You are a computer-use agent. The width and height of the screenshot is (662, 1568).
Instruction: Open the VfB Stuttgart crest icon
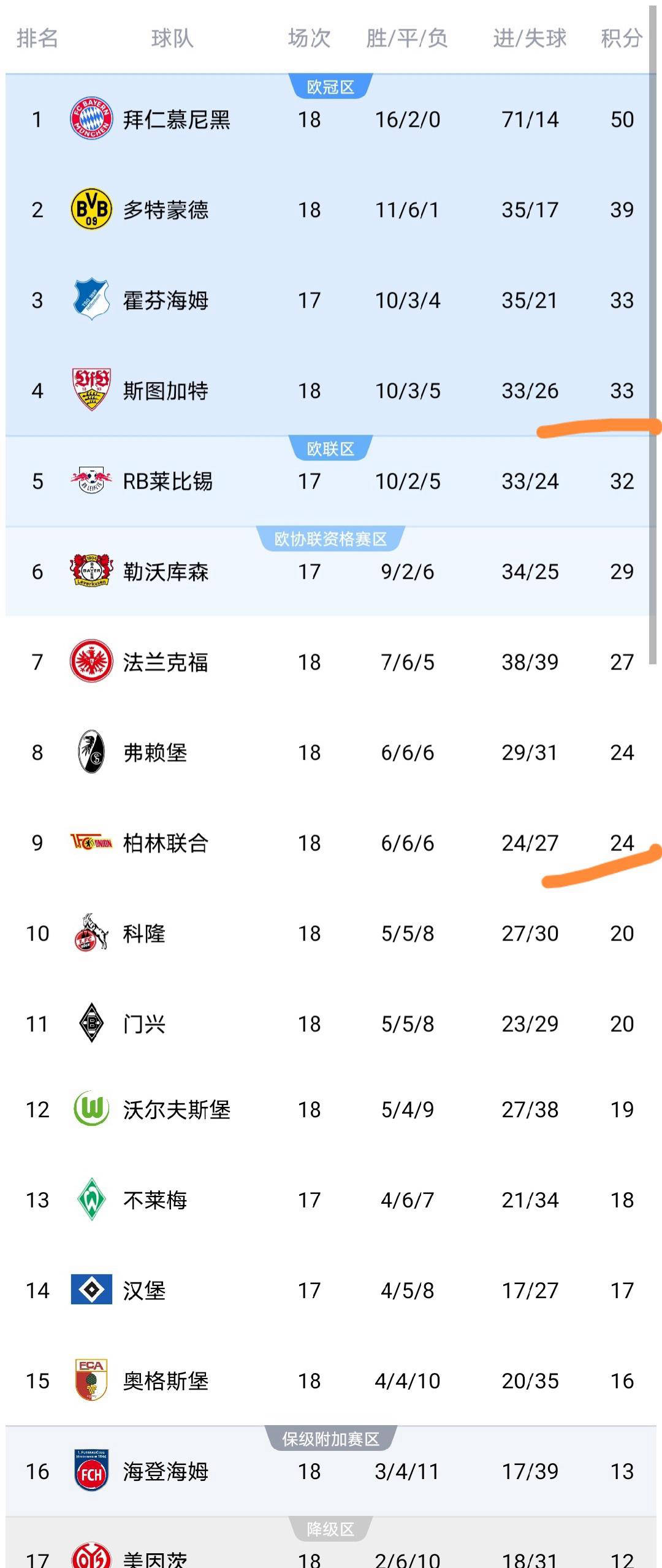pos(91,390)
